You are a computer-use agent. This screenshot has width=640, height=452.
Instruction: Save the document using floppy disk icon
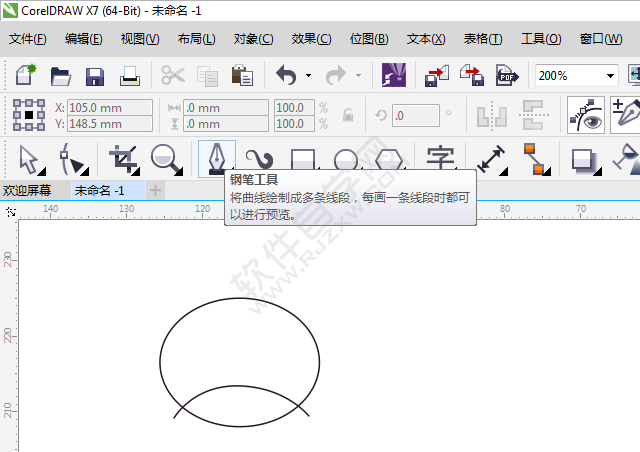[x=95, y=76]
